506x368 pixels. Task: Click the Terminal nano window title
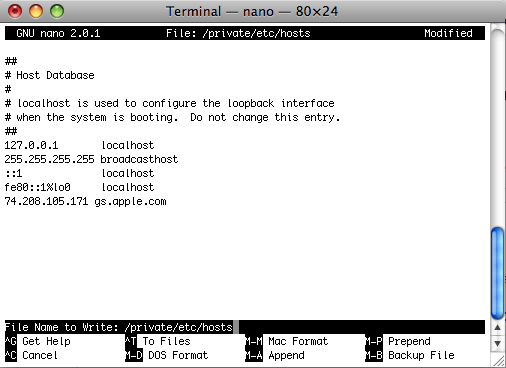(x=252, y=12)
